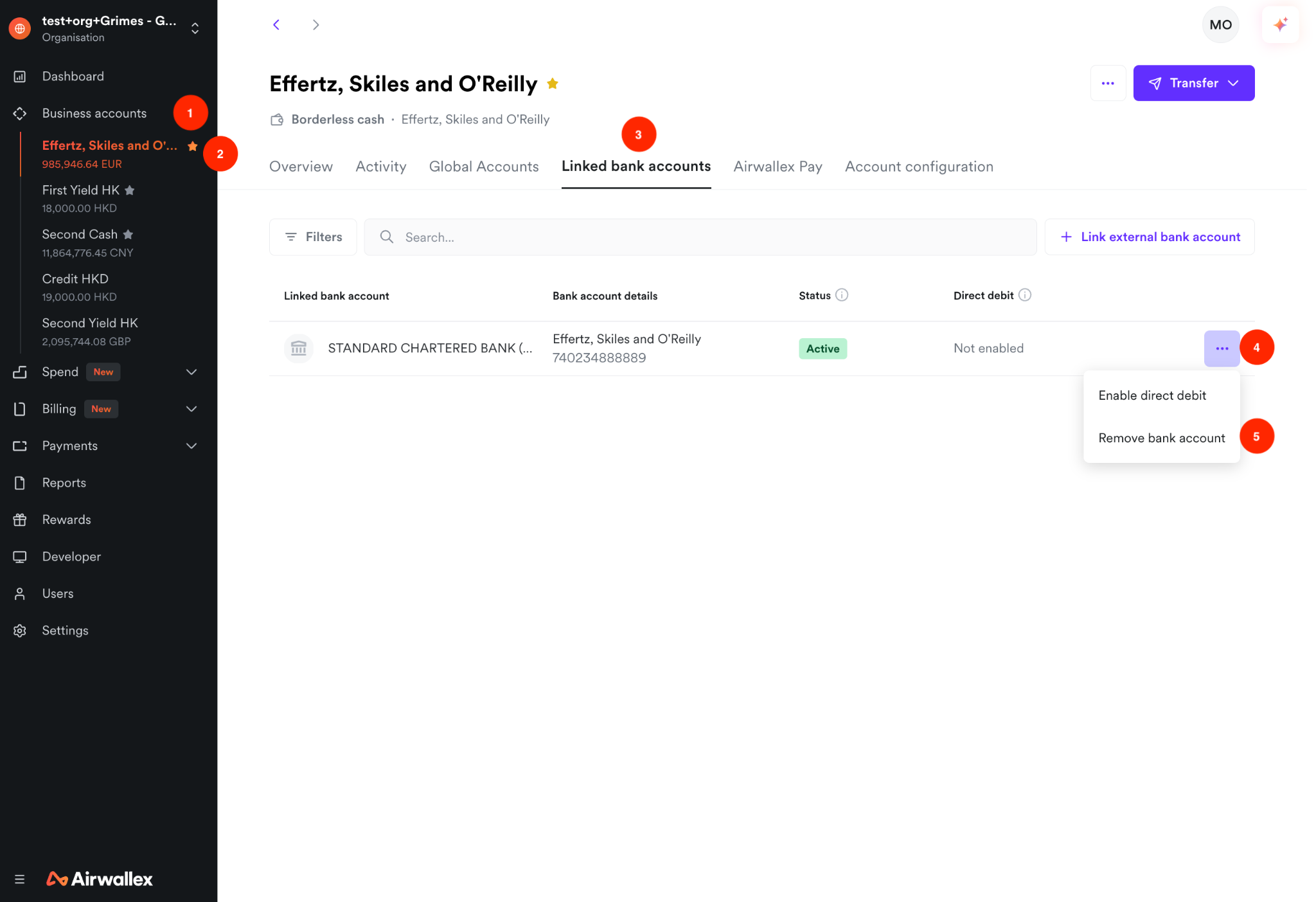The image size is (1316, 902).
Task: Click the Linked bank account column header
Action: [337, 296]
